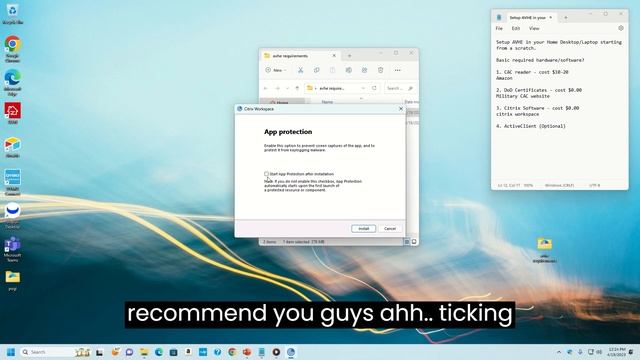Click Cancel in the Citrix Workspace installer
This screenshot has height=360, width=640.
[x=390, y=229]
